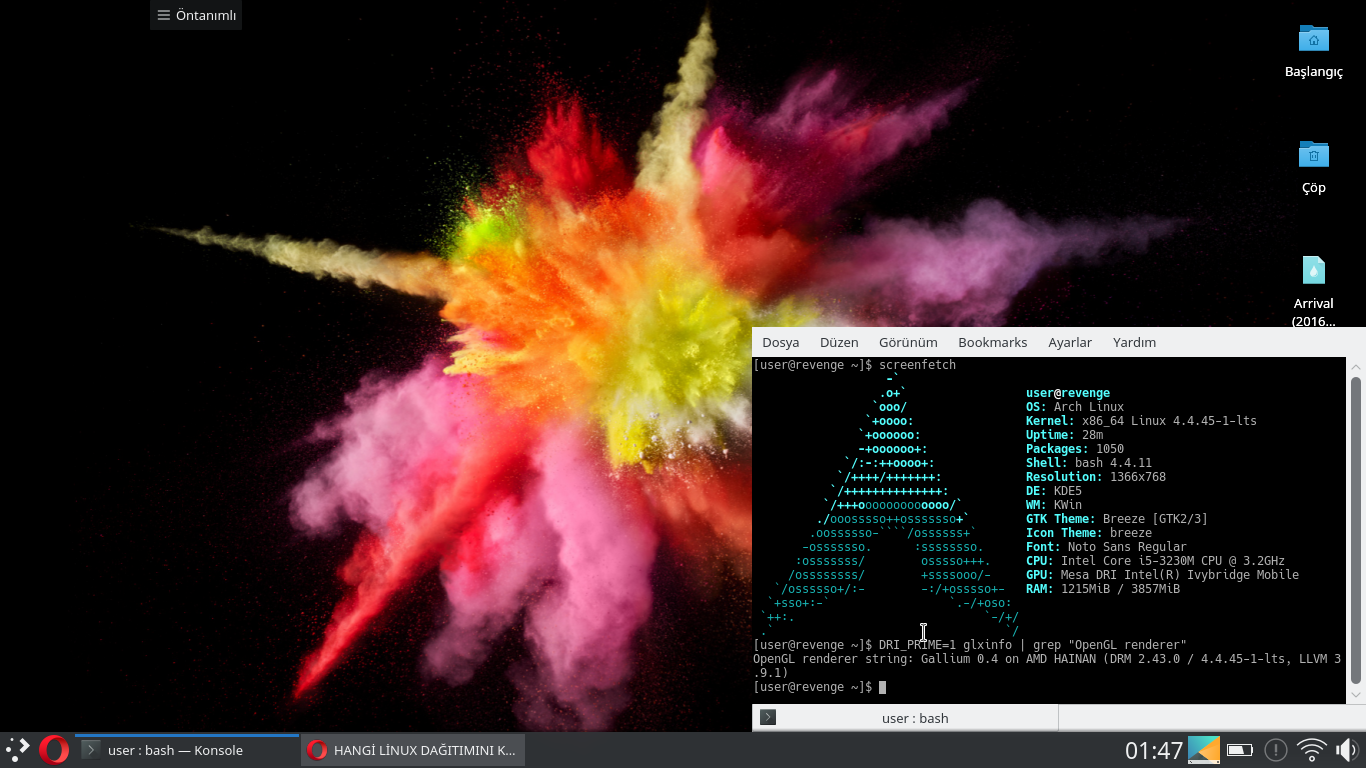Click the 'Font: Noto Sans Regular' line
This screenshot has height=768, width=1366.
coord(1106,547)
